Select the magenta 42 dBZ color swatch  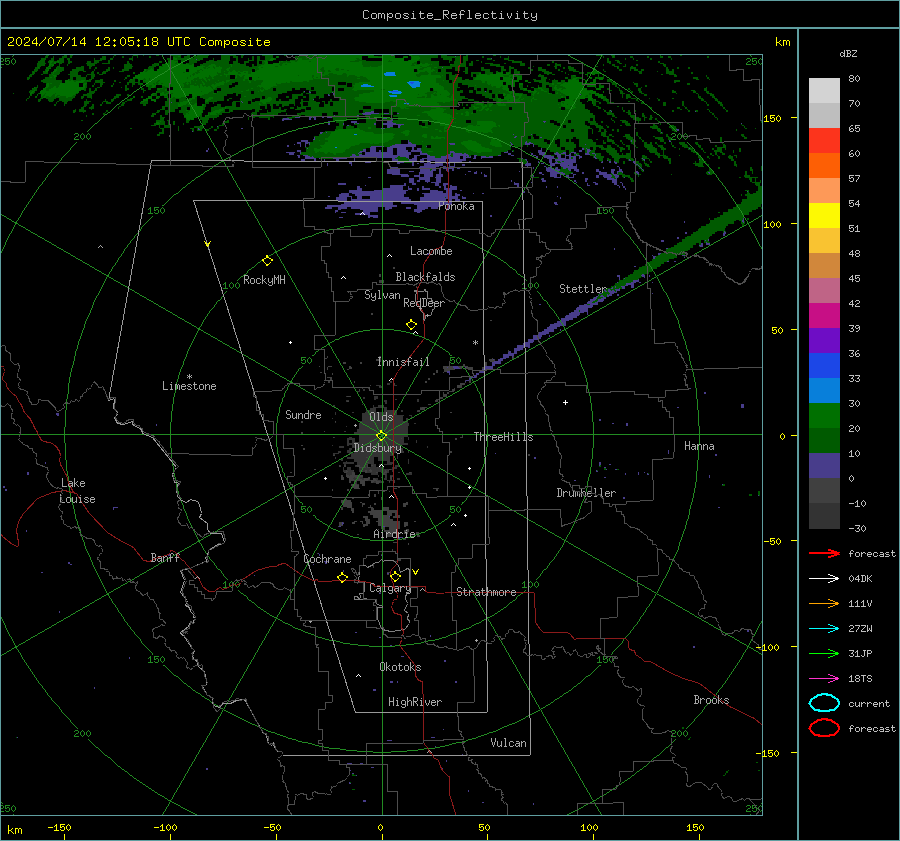pyautogui.click(x=824, y=315)
